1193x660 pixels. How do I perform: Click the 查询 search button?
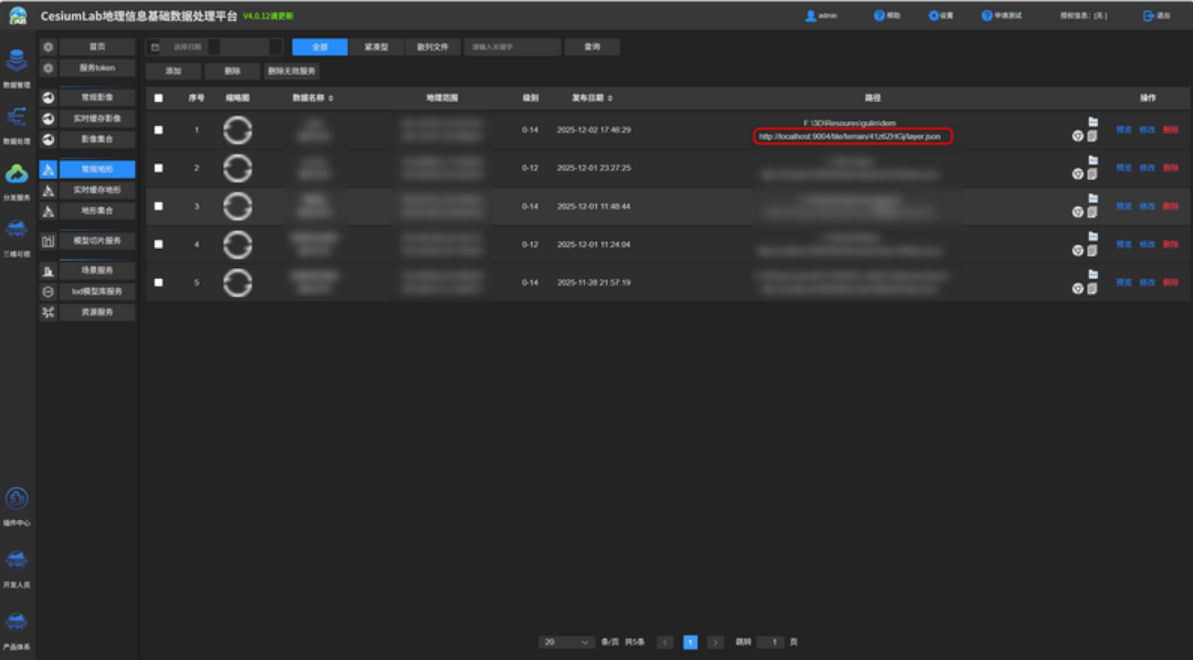pos(592,47)
